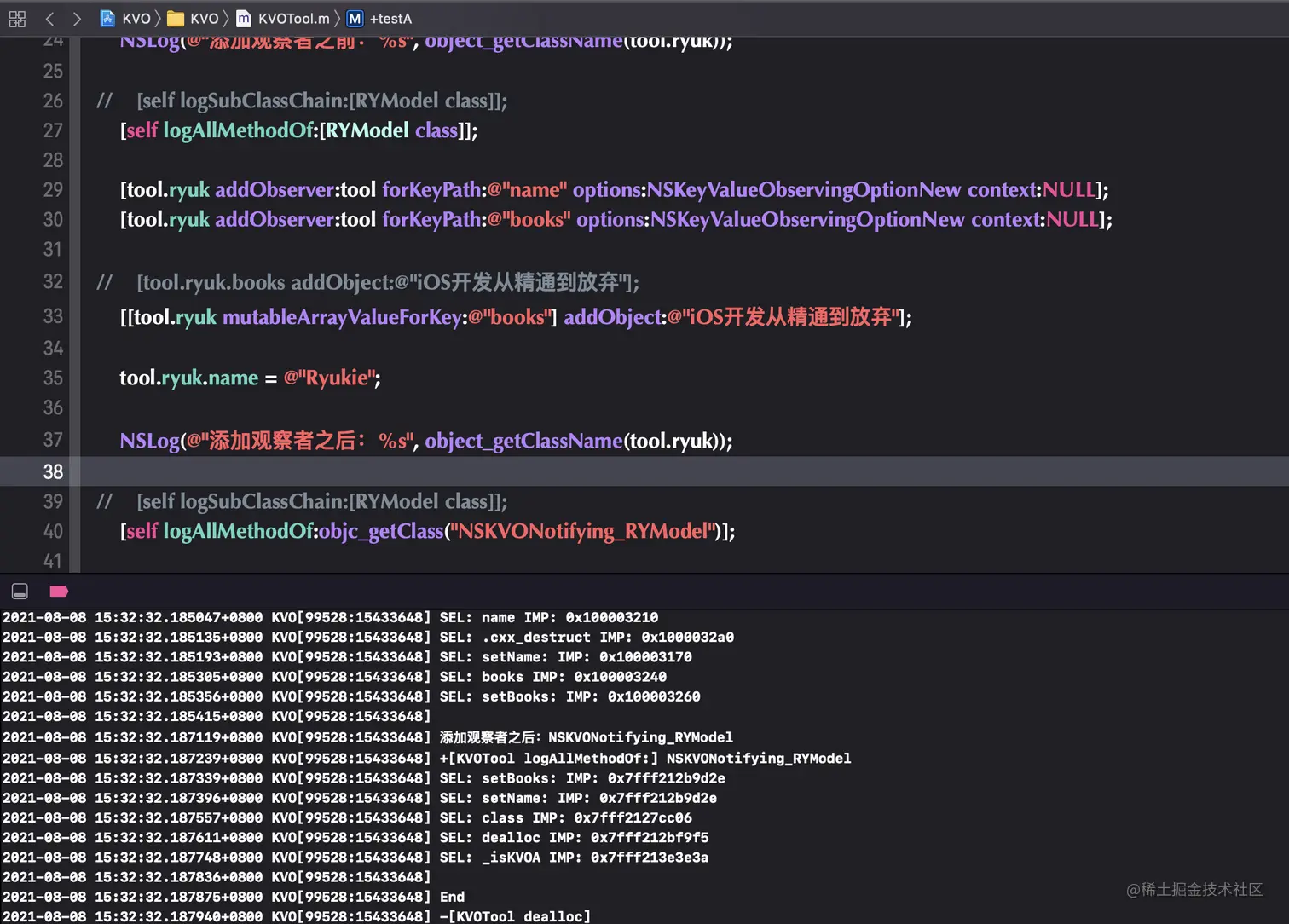Image resolution: width=1289 pixels, height=924 pixels.
Task: Click the NULL context value on line 30
Action: tap(1072, 219)
